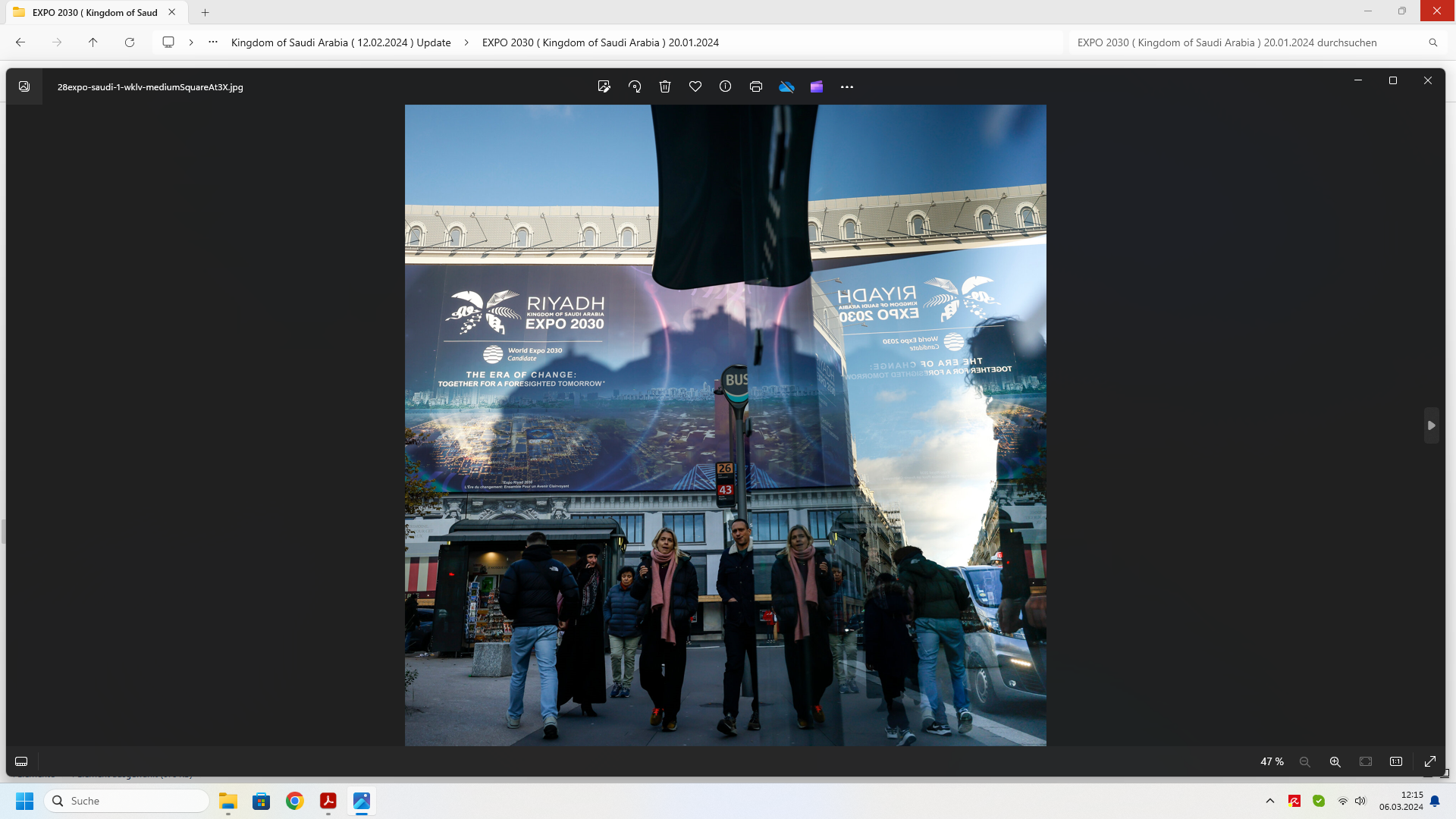
Task: Go to the next image with the right arrow
Action: [x=1432, y=425]
